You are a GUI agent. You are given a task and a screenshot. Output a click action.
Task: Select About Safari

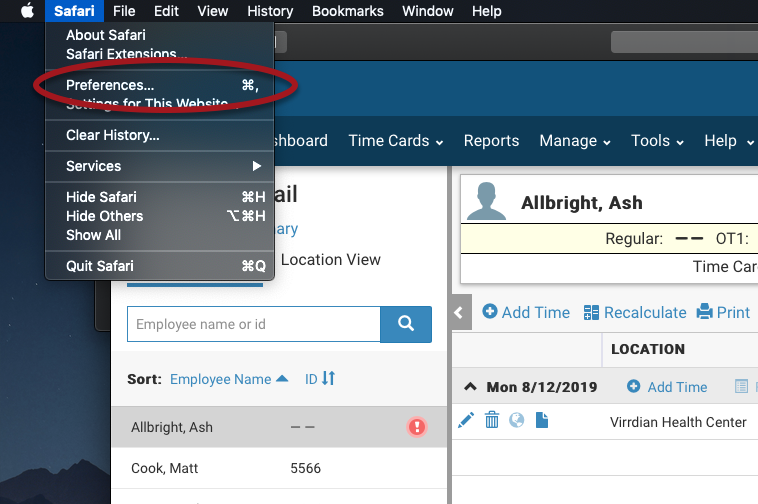point(160,35)
